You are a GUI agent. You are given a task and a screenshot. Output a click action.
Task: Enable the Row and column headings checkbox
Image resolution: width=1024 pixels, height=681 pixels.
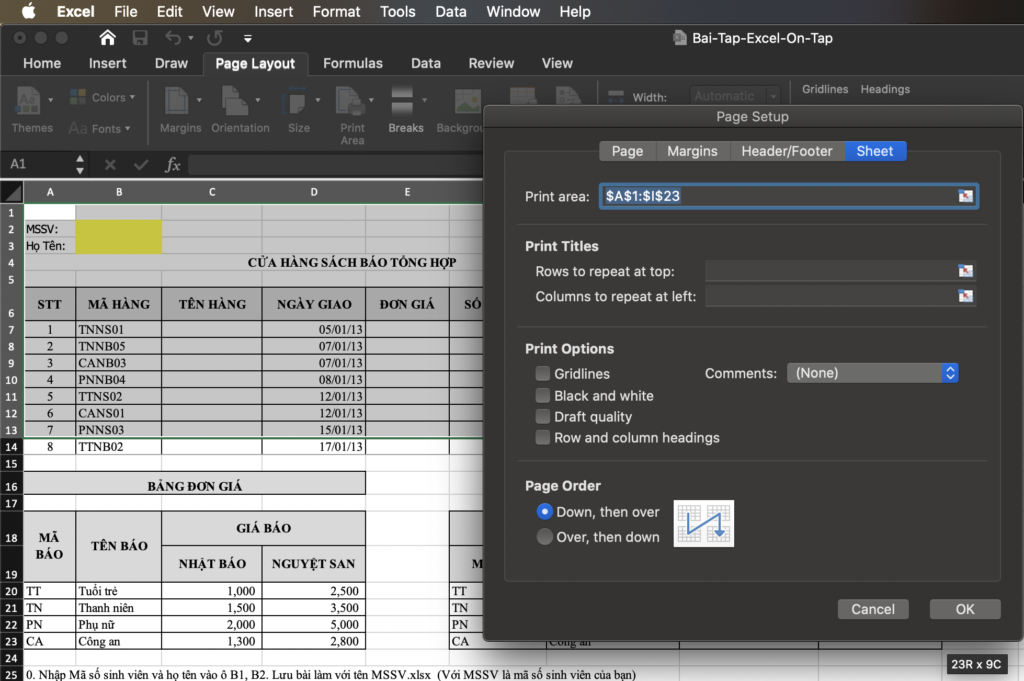(543, 437)
